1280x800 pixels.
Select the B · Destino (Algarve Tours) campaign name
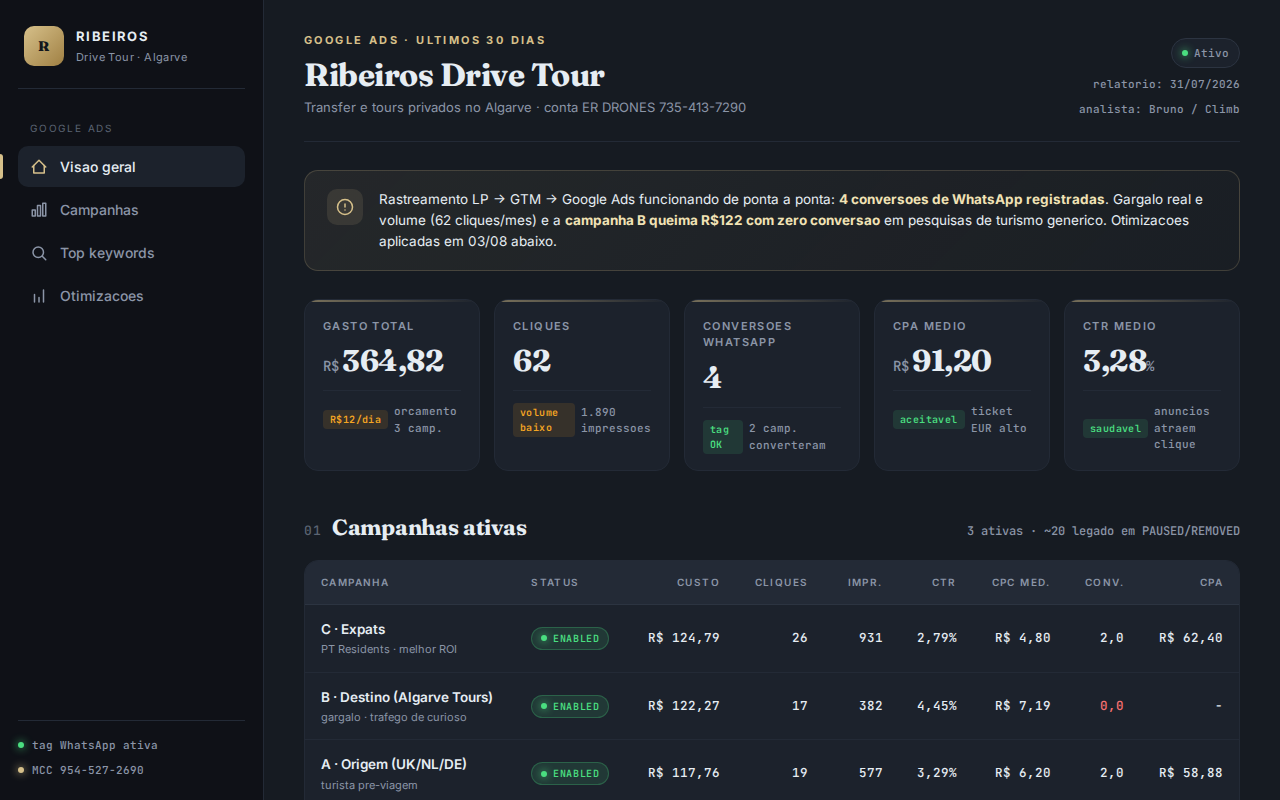tap(407, 697)
